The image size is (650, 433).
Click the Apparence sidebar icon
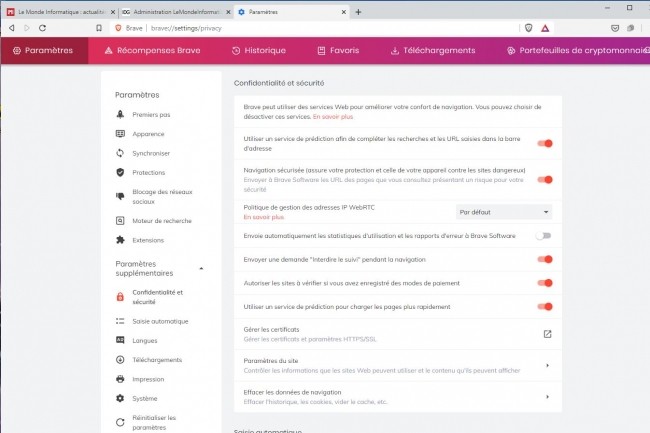coord(120,134)
